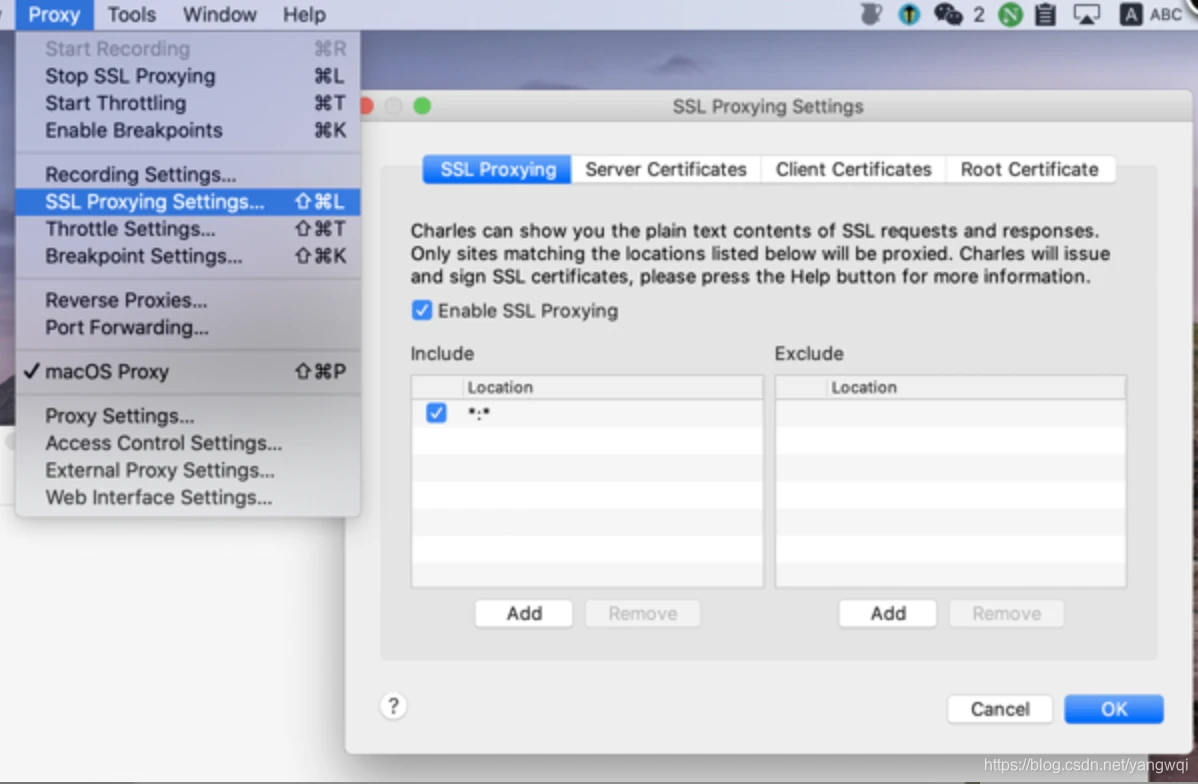Toggle the Enable SSL Proxying checkbox
The width and height of the screenshot is (1198, 784).
(421, 310)
